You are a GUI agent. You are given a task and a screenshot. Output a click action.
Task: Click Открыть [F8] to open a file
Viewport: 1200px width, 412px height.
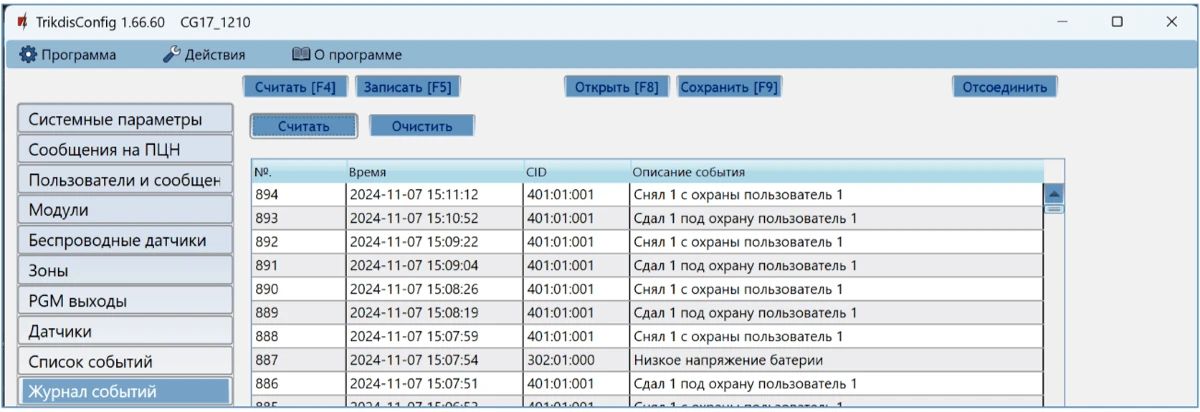pyautogui.click(x=616, y=87)
